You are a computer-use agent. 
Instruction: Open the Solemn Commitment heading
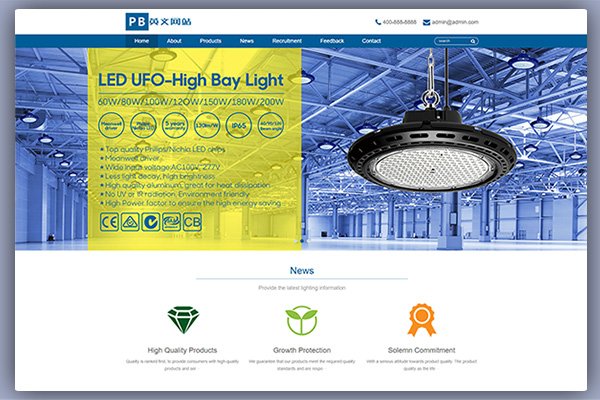click(x=422, y=350)
